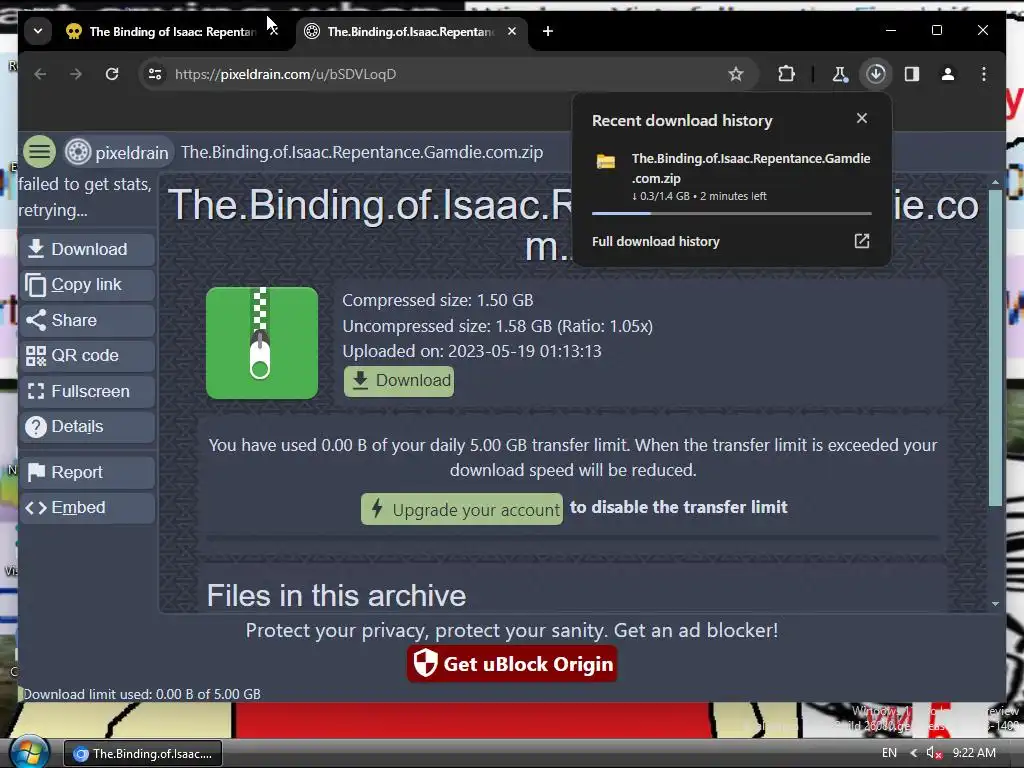Image resolution: width=1024 pixels, height=768 pixels.
Task: Open the Embed option in sidebar
Action: point(88,507)
